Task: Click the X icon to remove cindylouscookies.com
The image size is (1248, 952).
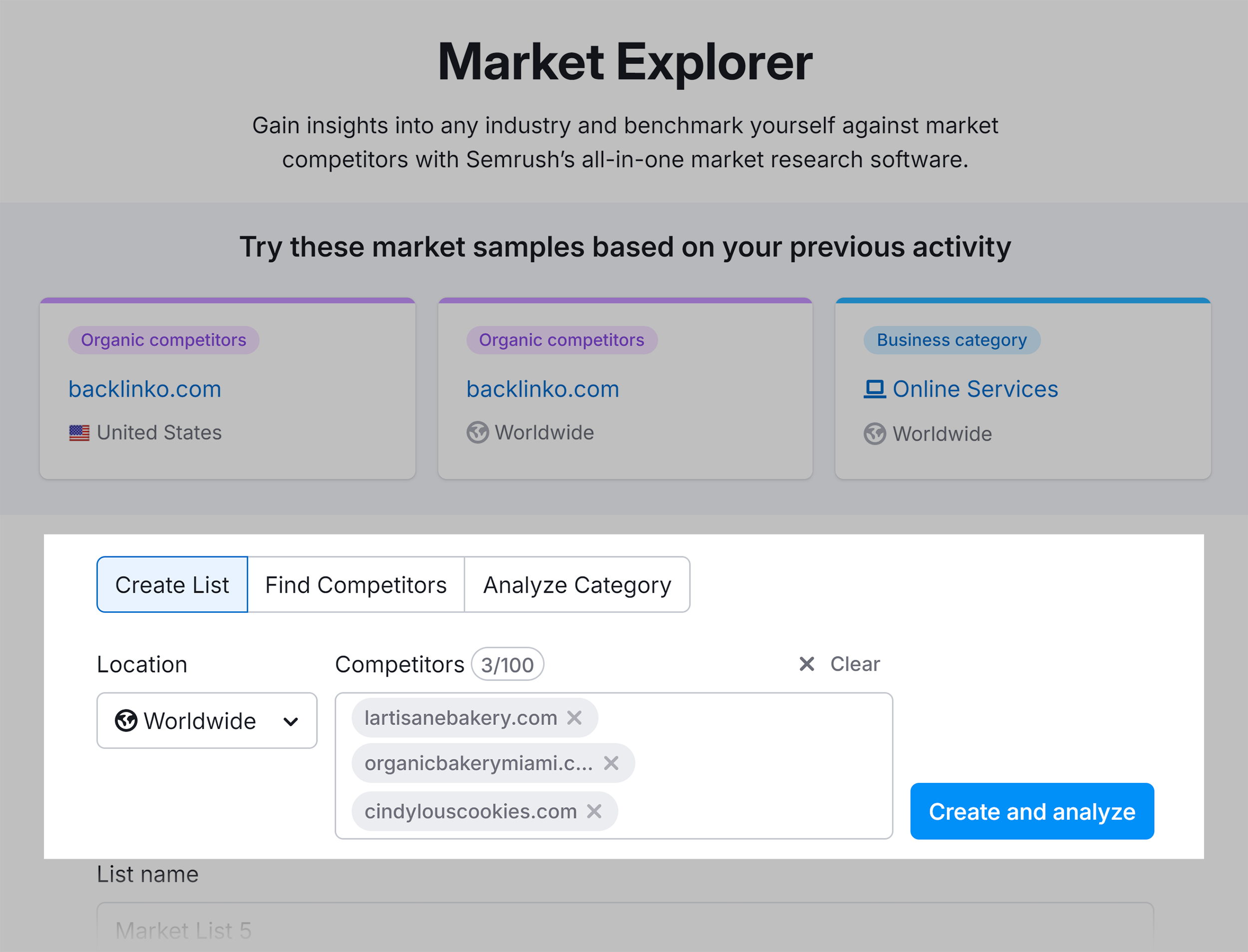Action: point(598,810)
